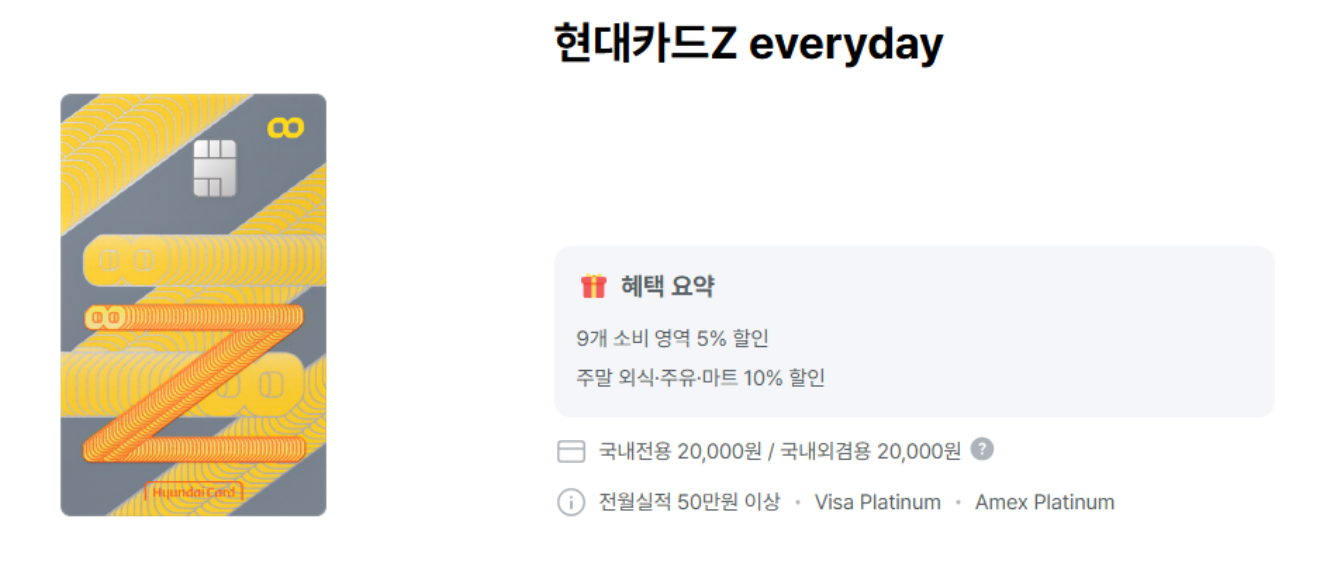Select the Amex Platinum brand label
The height and width of the screenshot is (572, 1318).
pyautogui.click(x=1044, y=502)
